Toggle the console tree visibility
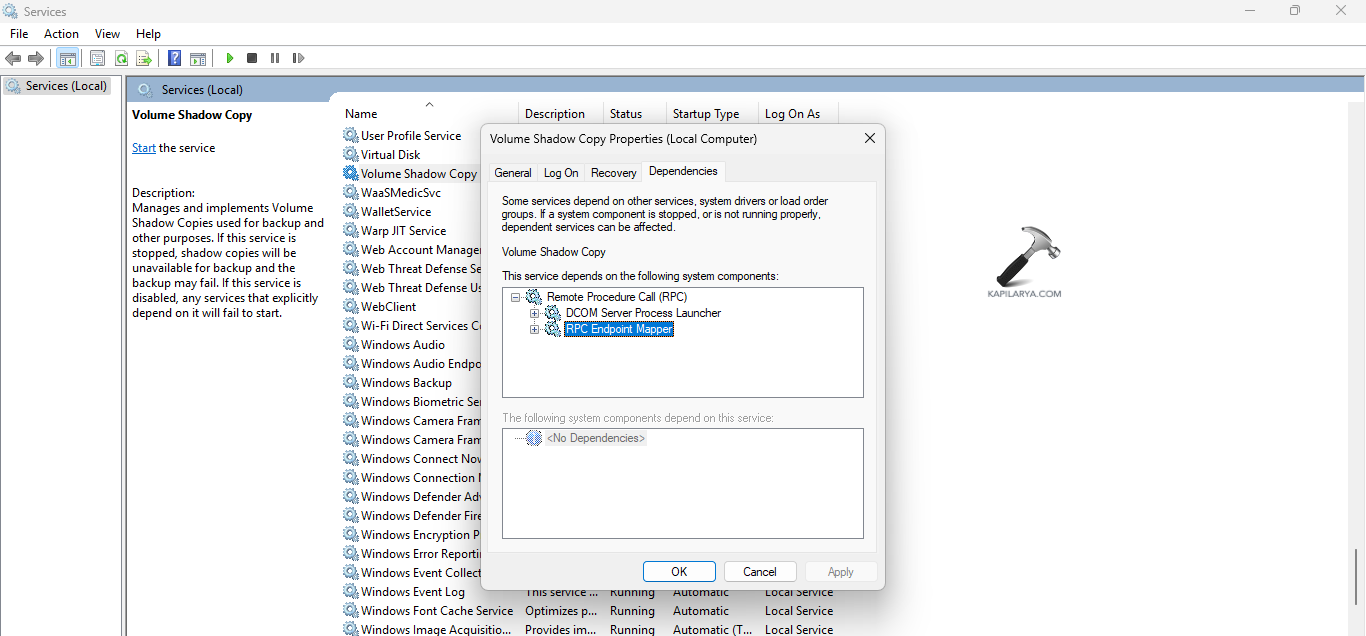 click(x=67, y=58)
